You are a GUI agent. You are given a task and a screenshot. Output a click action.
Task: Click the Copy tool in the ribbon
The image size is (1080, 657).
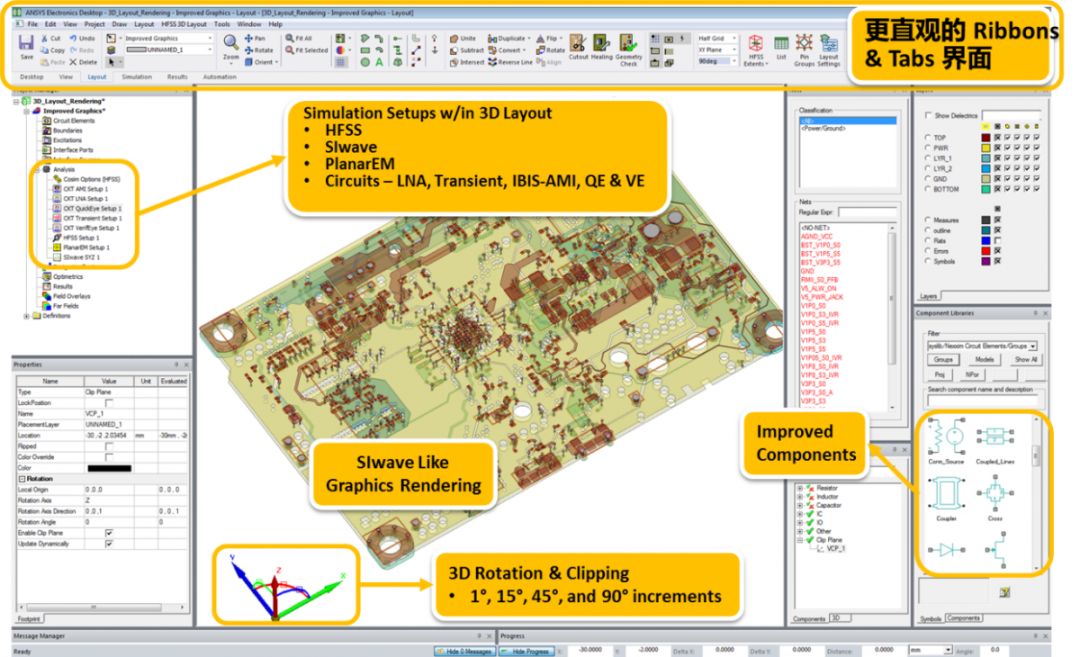click(x=52, y=50)
